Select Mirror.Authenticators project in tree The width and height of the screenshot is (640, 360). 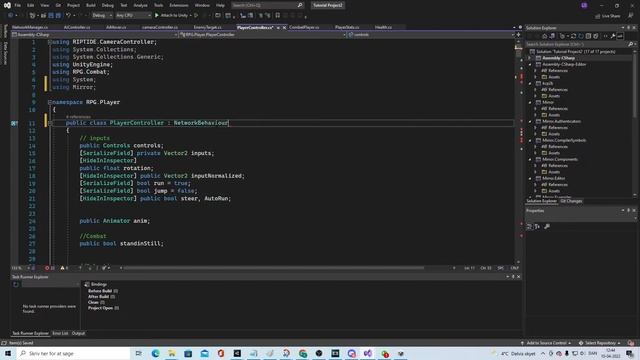pyautogui.click(x=561, y=121)
